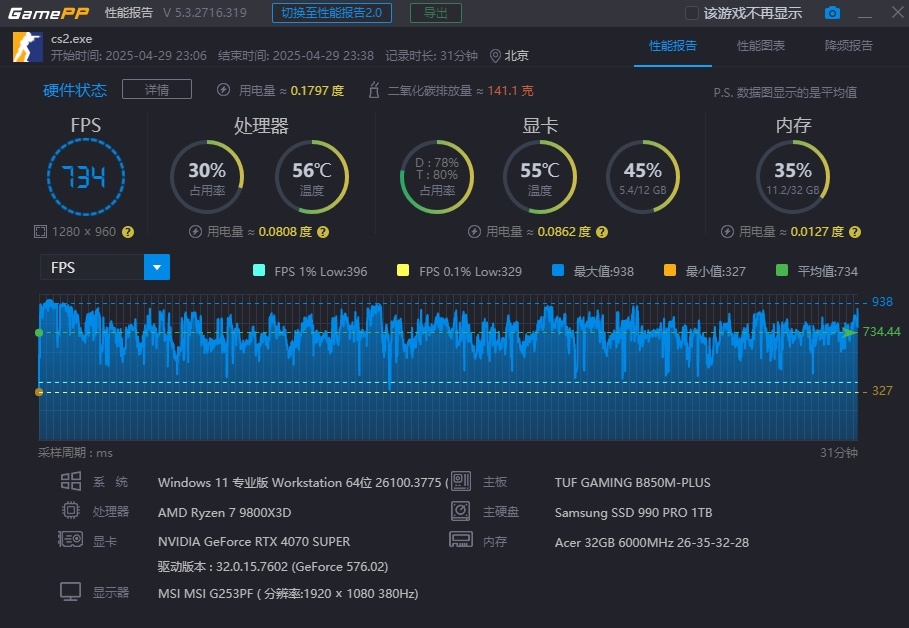
Task: Click the FPS combo box field
Action: click(x=105, y=267)
